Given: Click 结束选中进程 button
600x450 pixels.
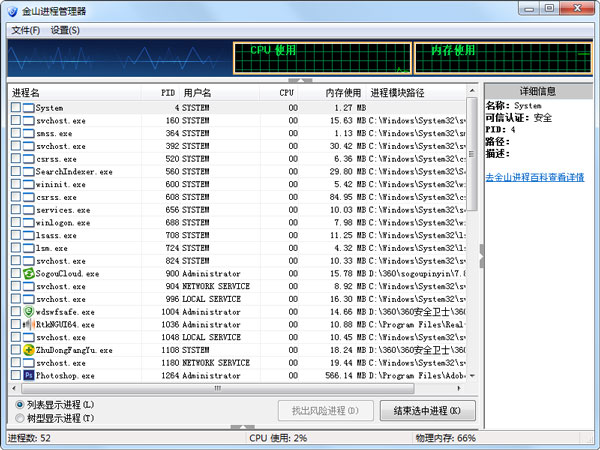Looking at the screenshot, I should pyautogui.click(x=427, y=411).
